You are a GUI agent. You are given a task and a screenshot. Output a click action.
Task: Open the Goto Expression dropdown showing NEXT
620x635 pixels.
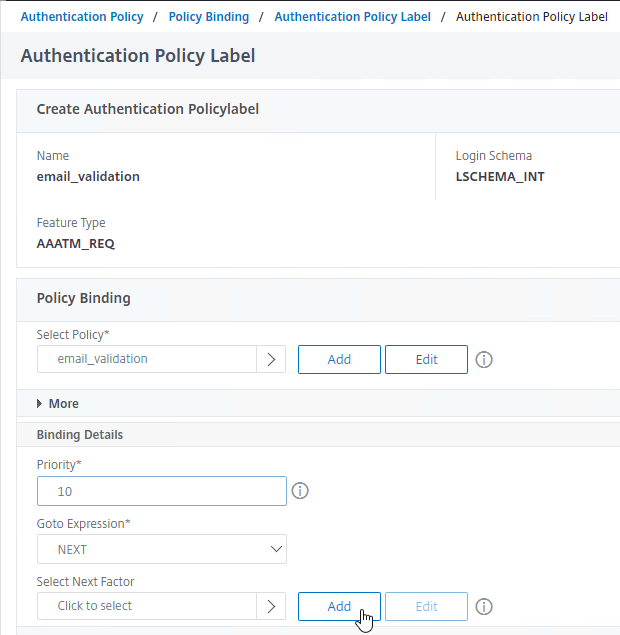tap(162, 549)
